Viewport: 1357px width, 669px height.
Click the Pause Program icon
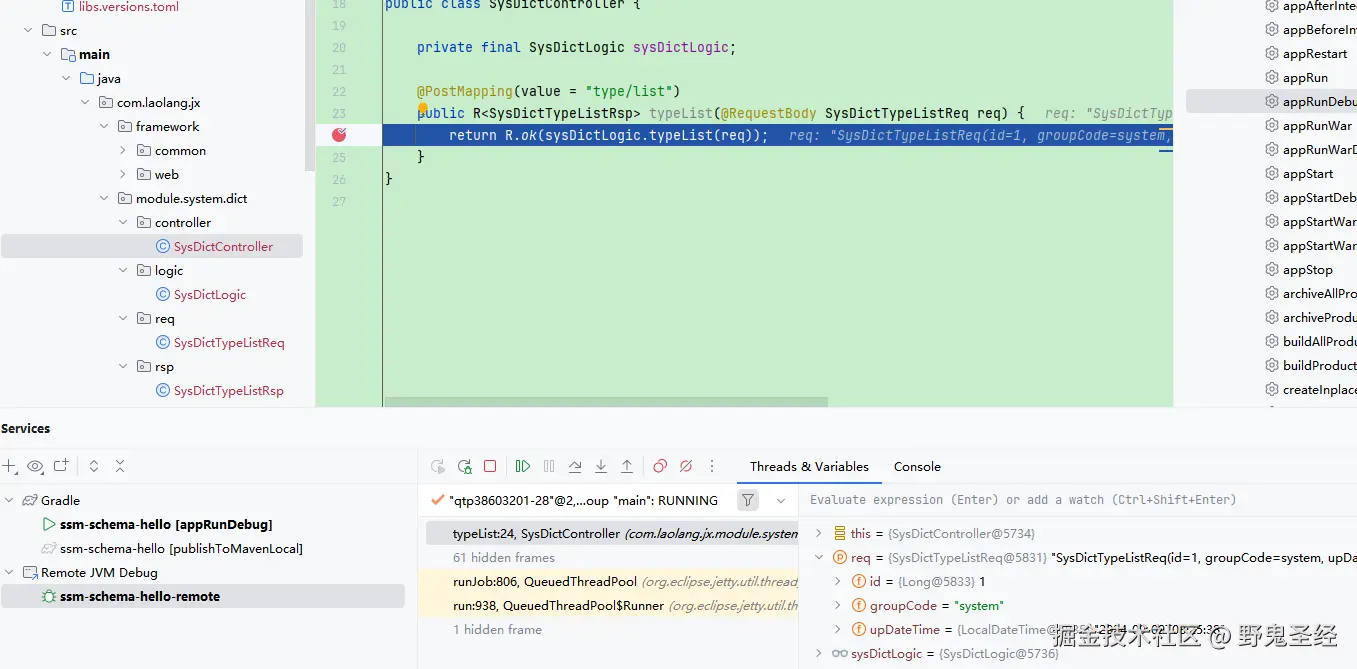pos(549,466)
